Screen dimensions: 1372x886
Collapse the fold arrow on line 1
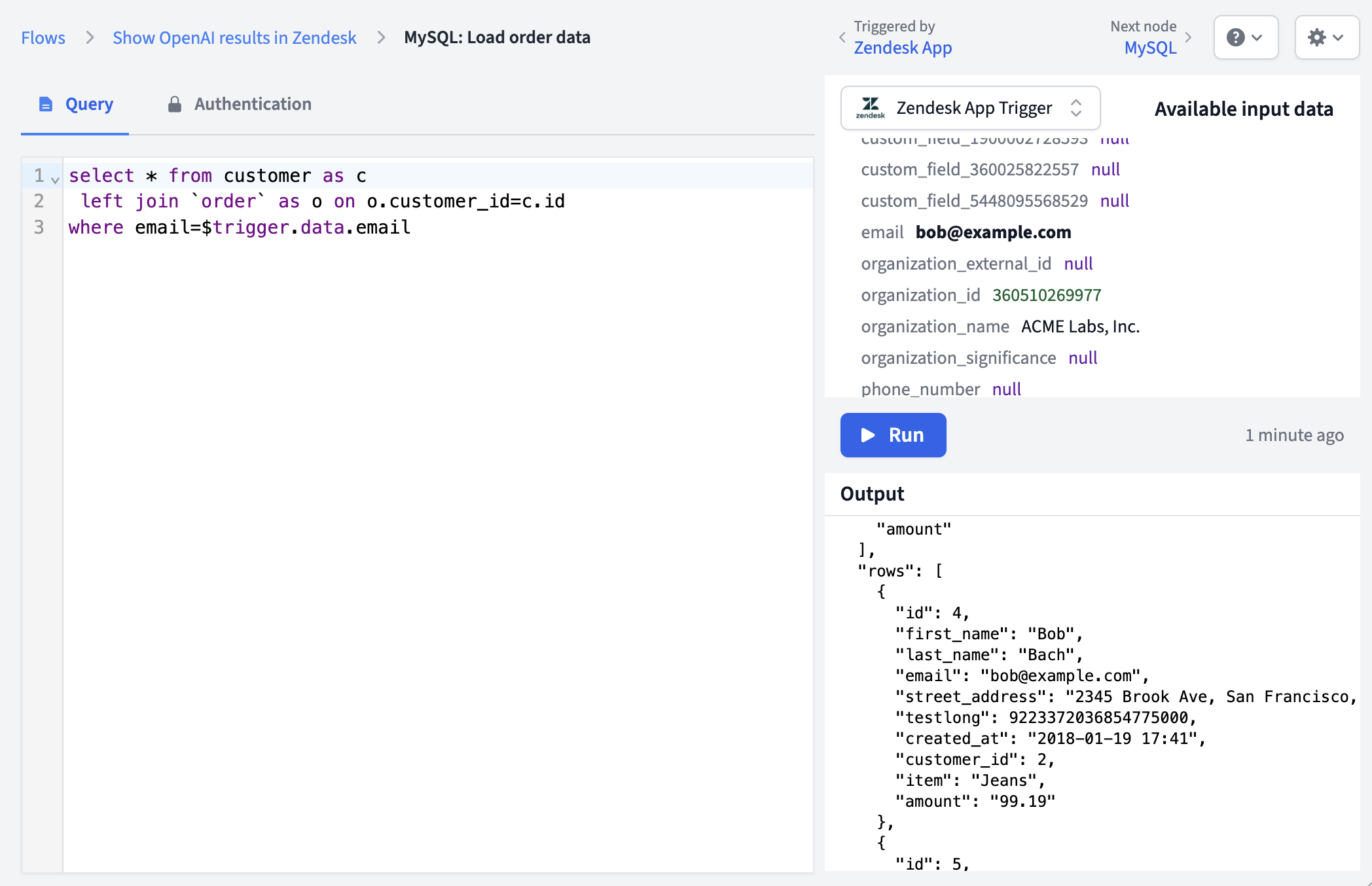click(56, 179)
